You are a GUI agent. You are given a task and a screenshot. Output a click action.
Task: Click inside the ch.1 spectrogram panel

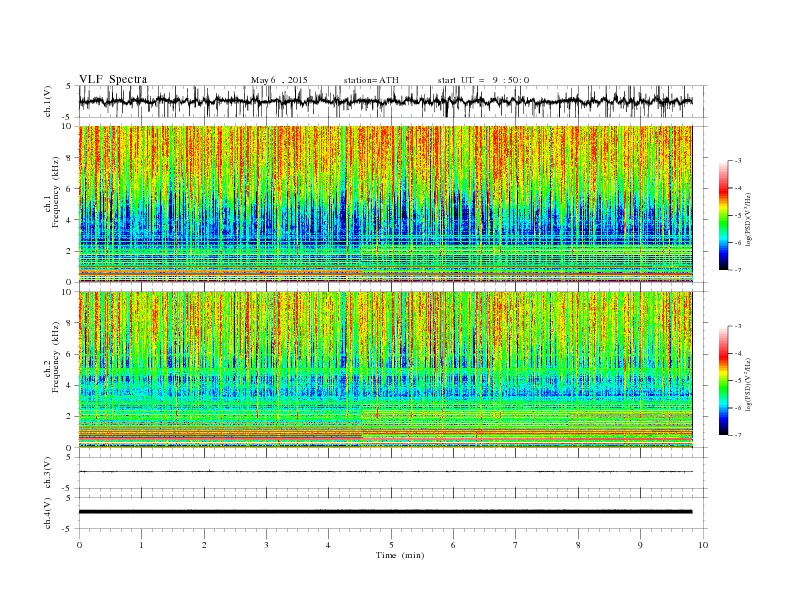click(385, 204)
